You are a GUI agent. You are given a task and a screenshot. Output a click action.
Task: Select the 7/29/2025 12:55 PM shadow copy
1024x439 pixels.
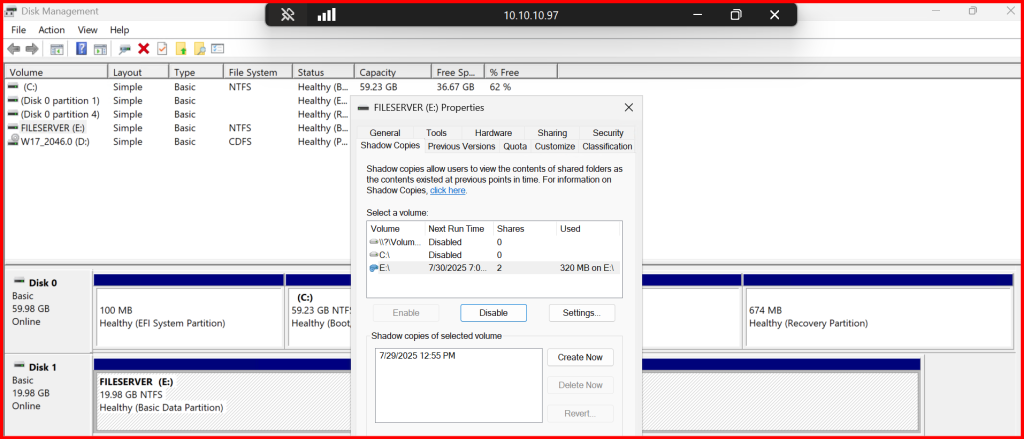click(x=418, y=356)
